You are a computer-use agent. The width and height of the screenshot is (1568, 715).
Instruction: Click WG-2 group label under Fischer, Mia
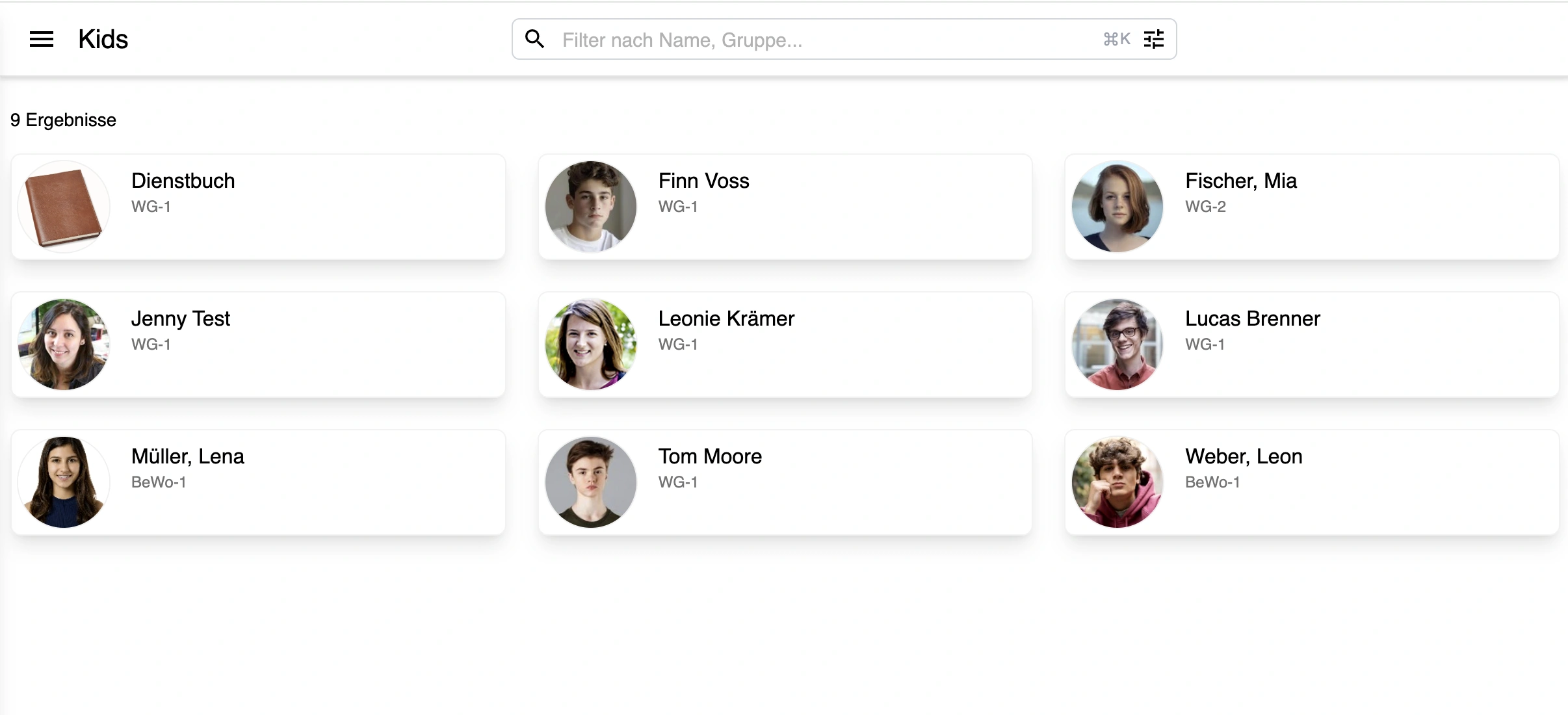1205,207
